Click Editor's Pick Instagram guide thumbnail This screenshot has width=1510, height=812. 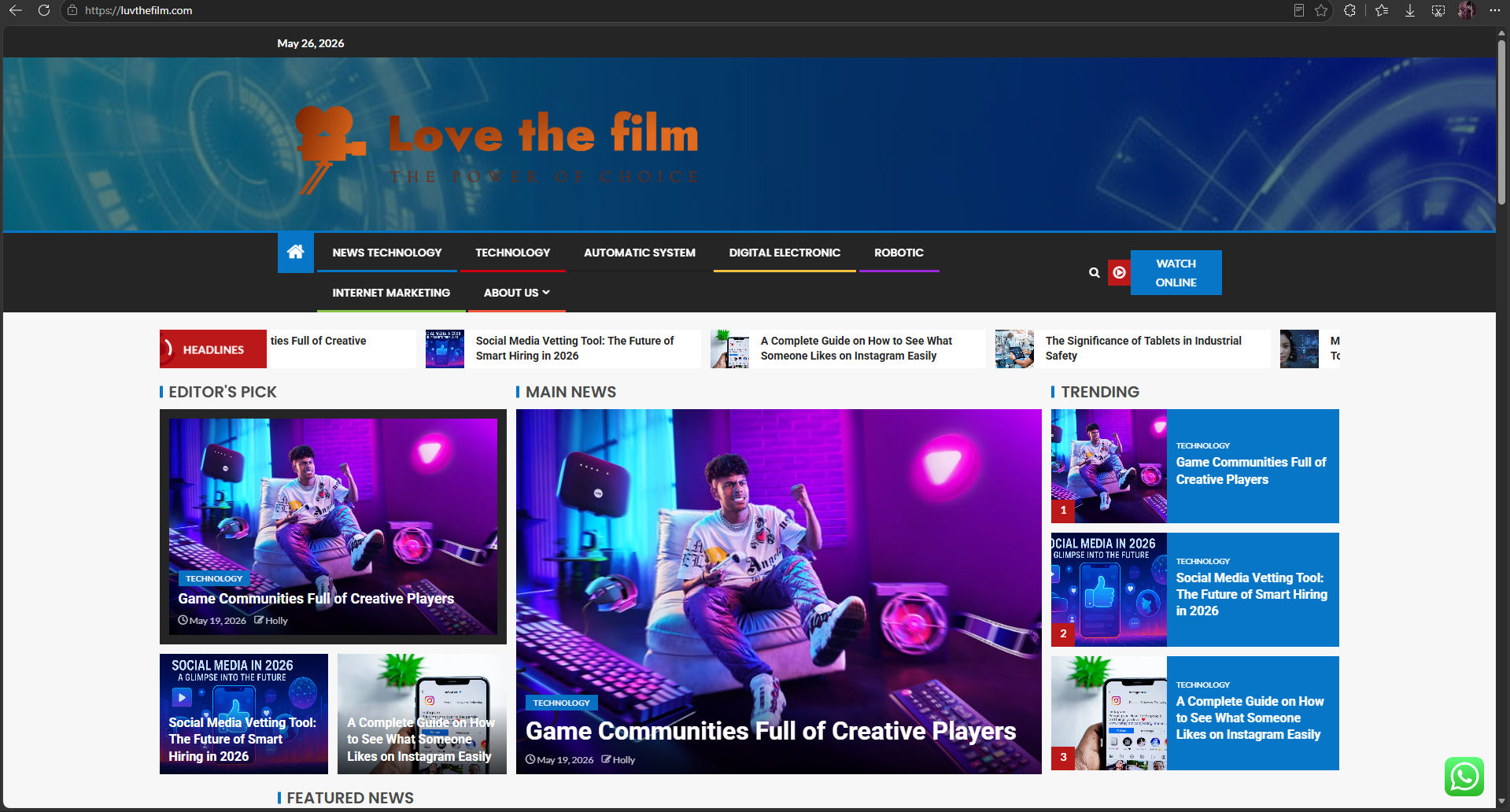click(422, 714)
